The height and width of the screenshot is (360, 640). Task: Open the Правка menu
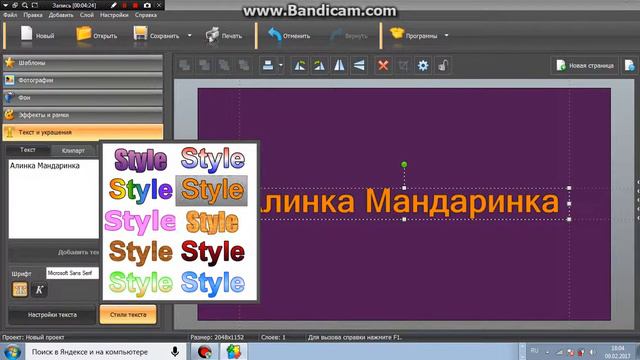[x=33, y=15]
